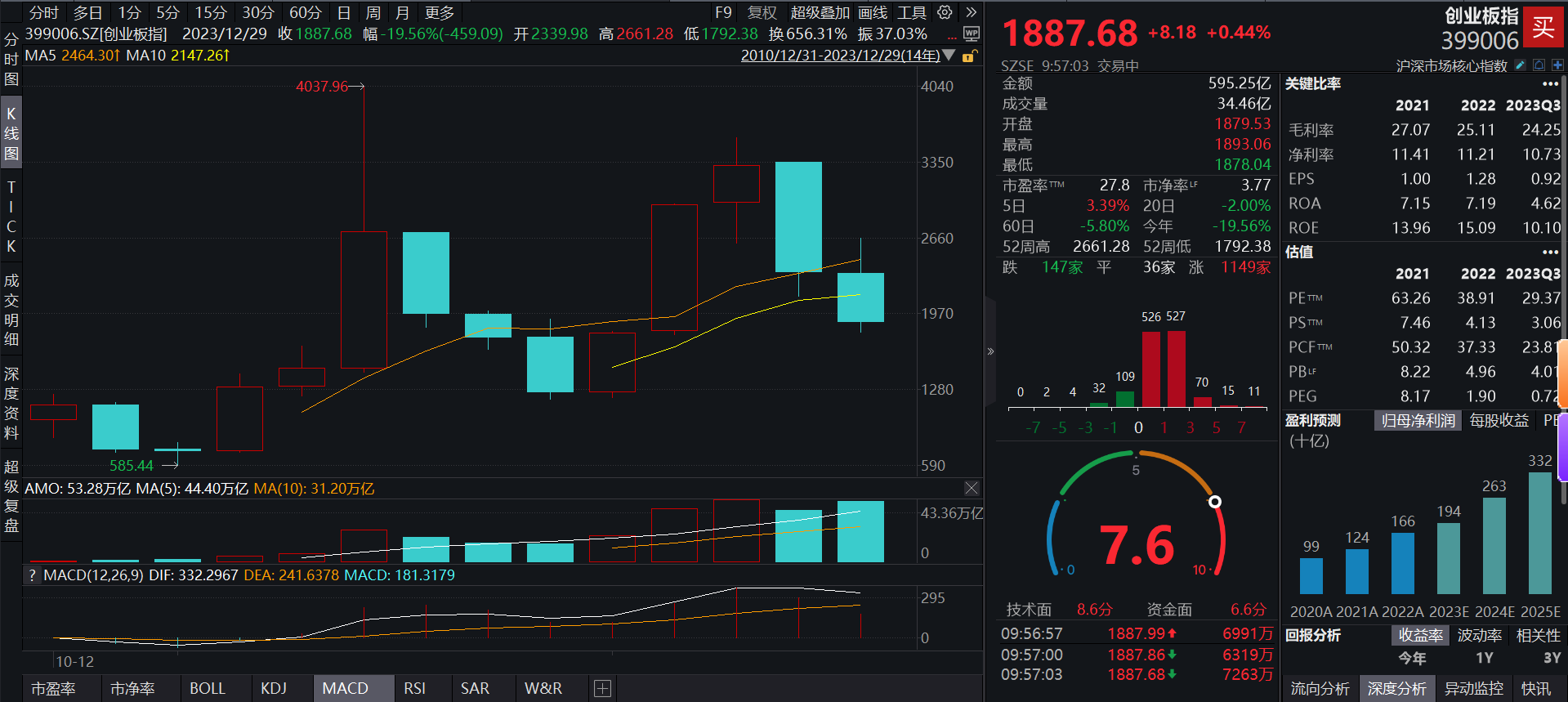The image size is (1568, 702).
Task: Click the F9 deep data button
Action: coord(723,12)
